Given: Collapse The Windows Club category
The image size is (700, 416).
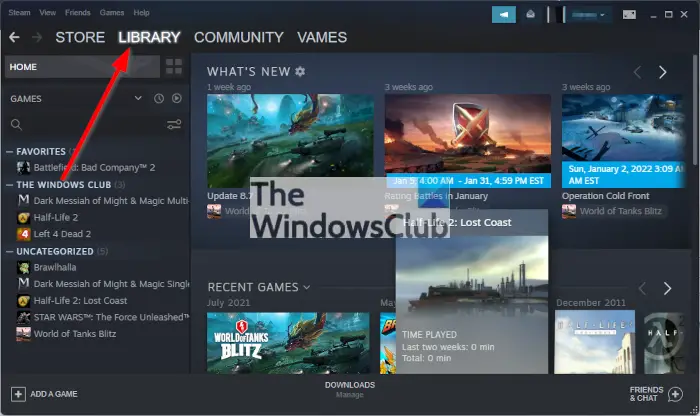Looking at the screenshot, I should (x=9, y=185).
